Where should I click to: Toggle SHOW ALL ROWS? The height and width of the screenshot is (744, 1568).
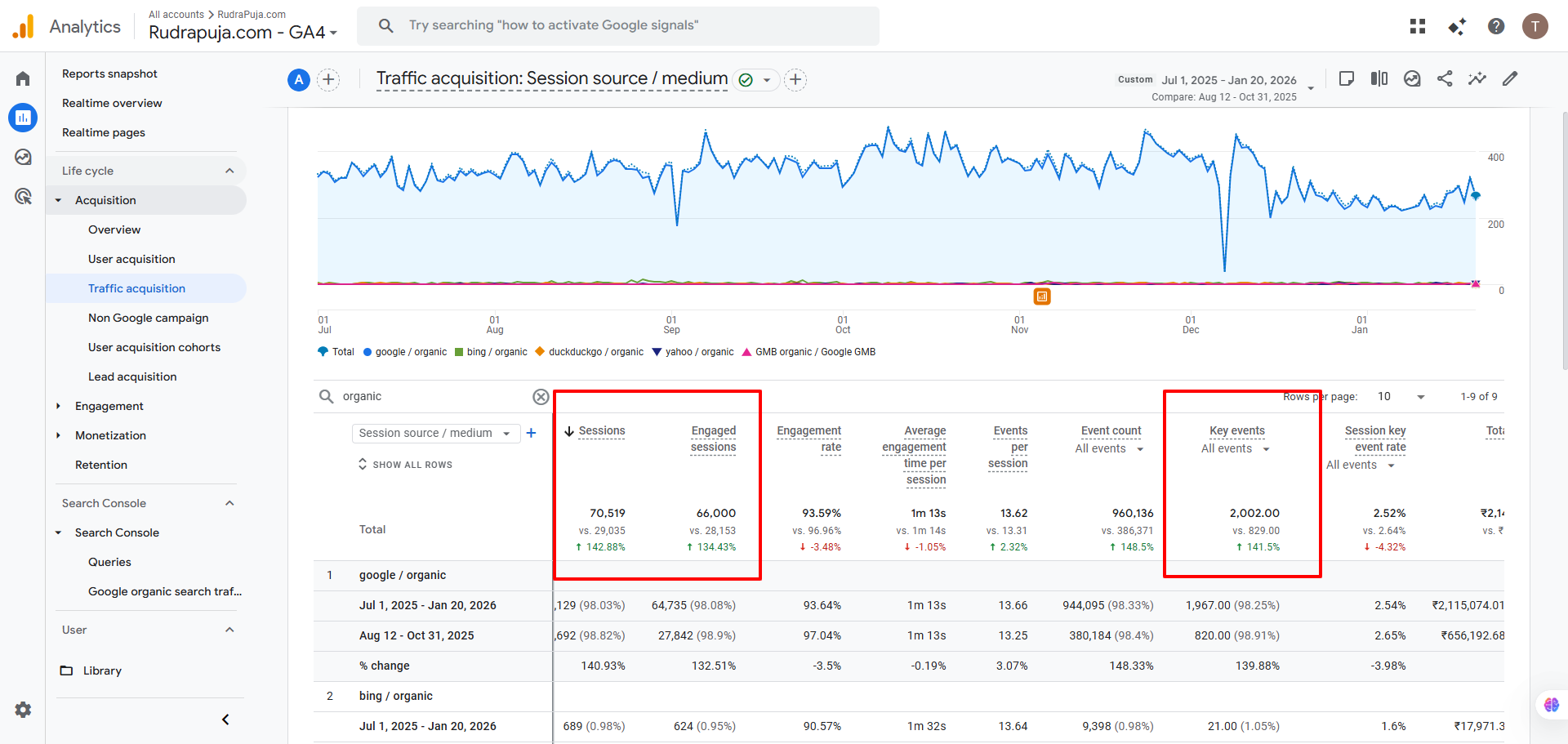pos(405,465)
